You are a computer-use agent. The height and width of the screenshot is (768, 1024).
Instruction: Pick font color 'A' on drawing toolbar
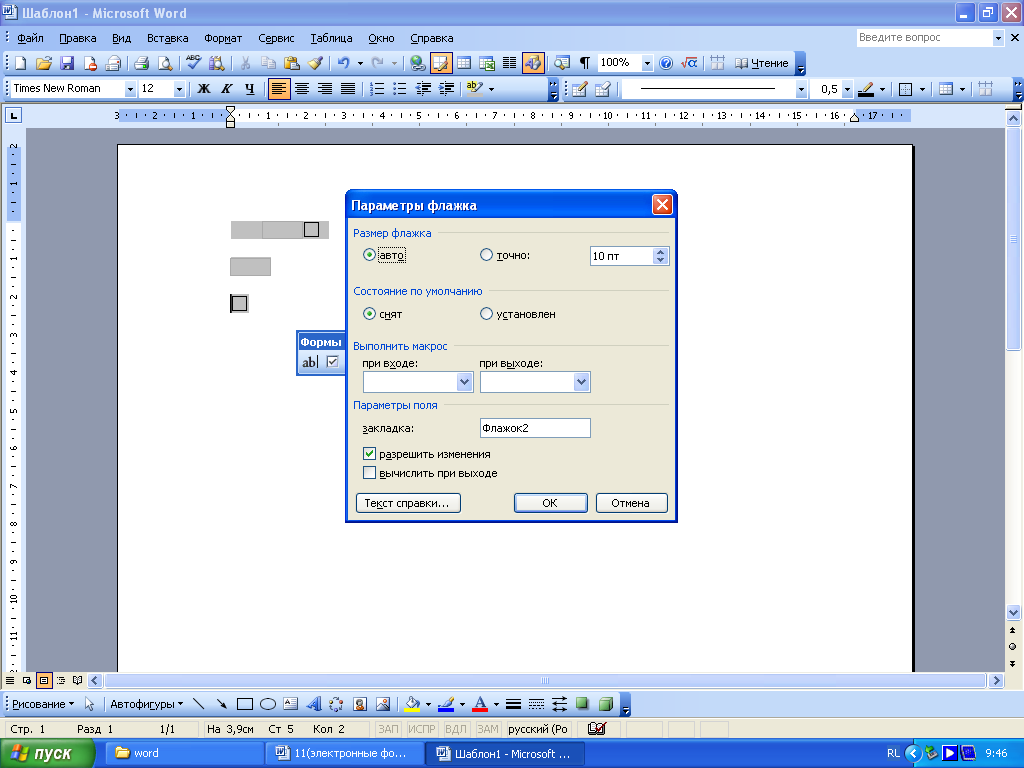tap(480, 704)
